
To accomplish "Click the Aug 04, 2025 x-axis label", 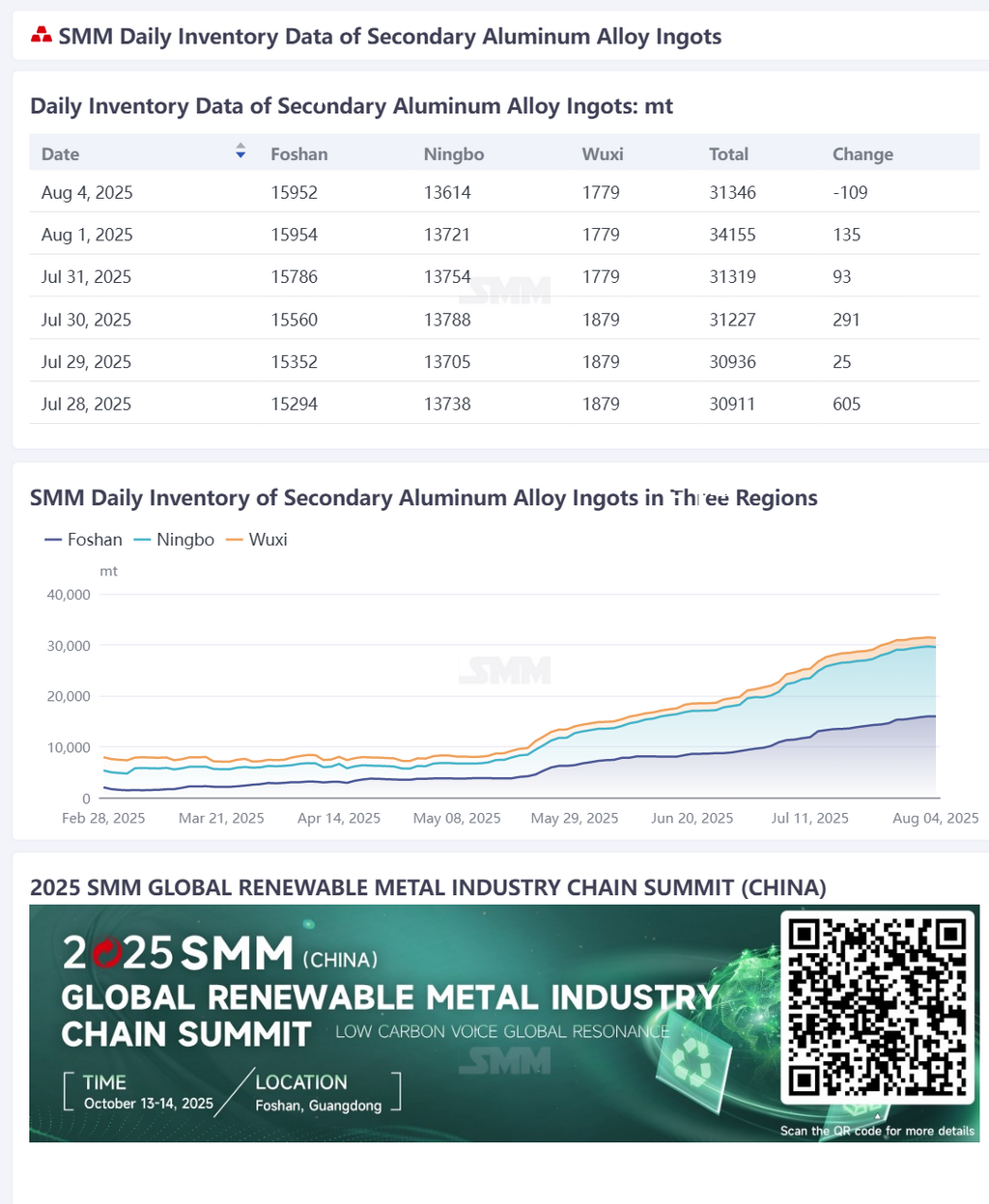I will click(x=935, y=818).
